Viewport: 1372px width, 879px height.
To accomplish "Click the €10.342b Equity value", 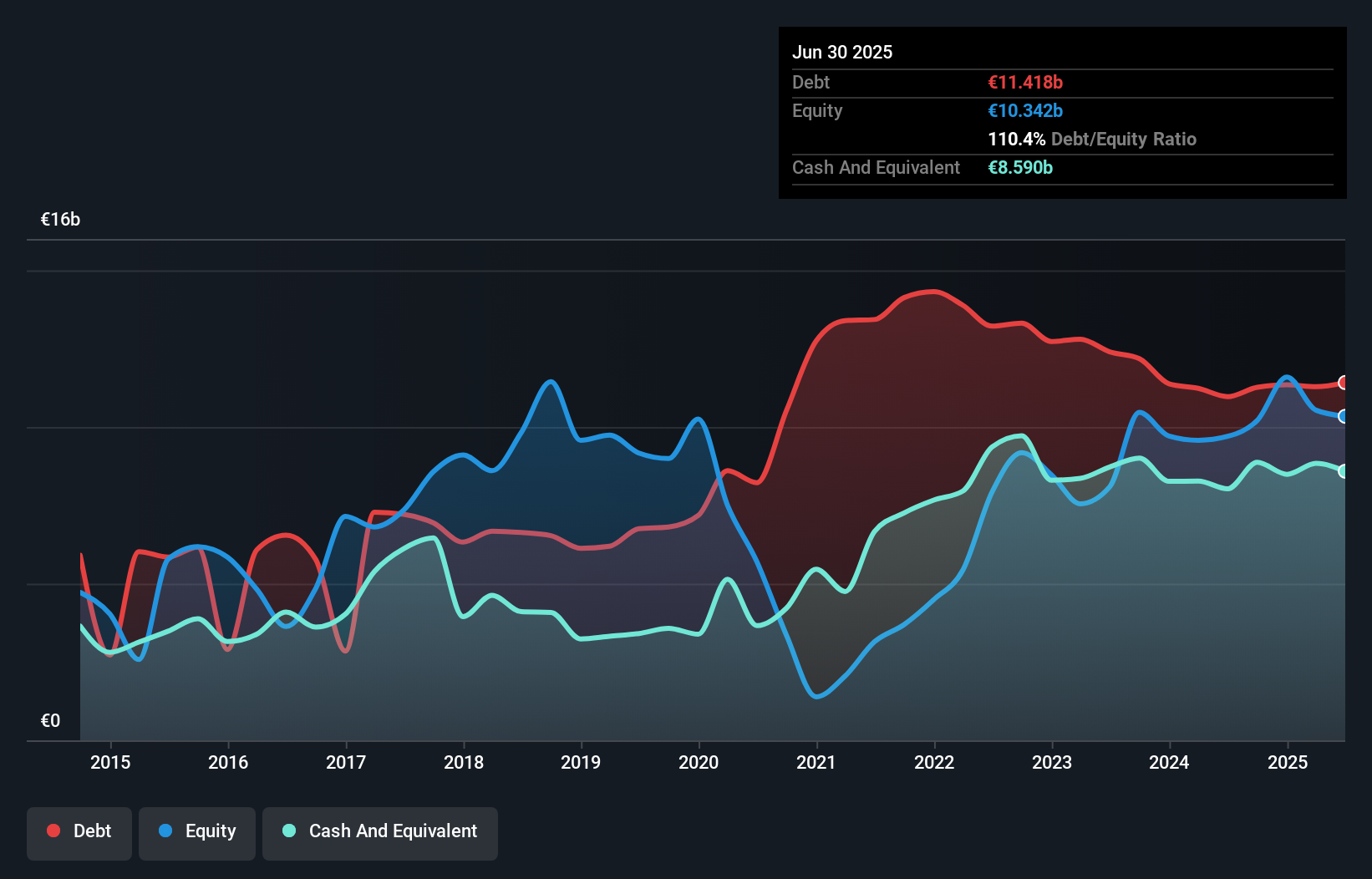I will point(1025,109).
